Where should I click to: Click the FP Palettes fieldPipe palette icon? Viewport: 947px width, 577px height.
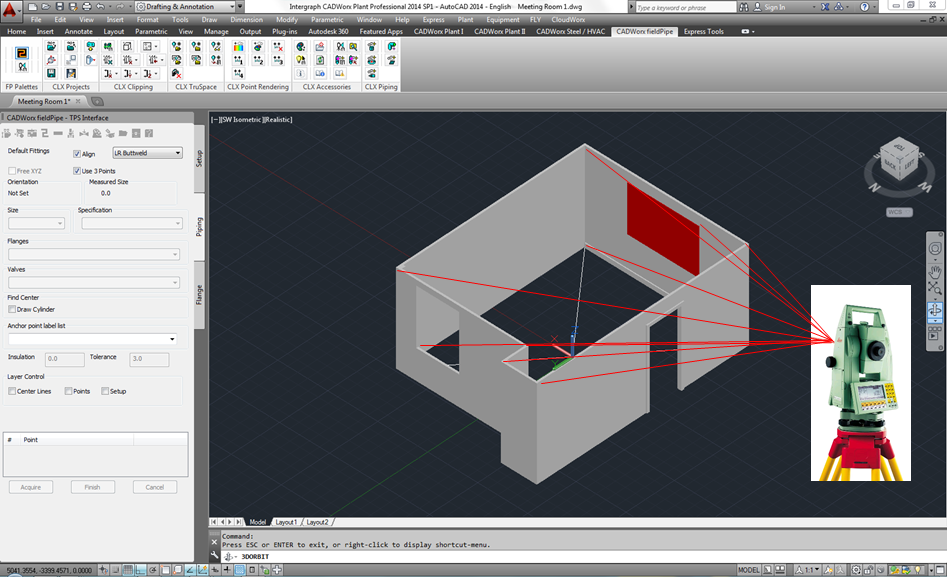(22, 53)
